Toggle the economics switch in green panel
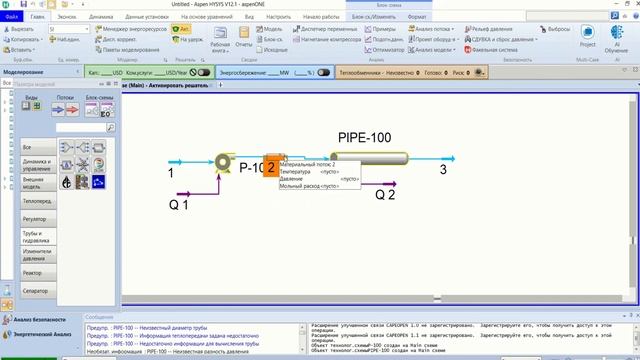 click(x=204, y=73)
